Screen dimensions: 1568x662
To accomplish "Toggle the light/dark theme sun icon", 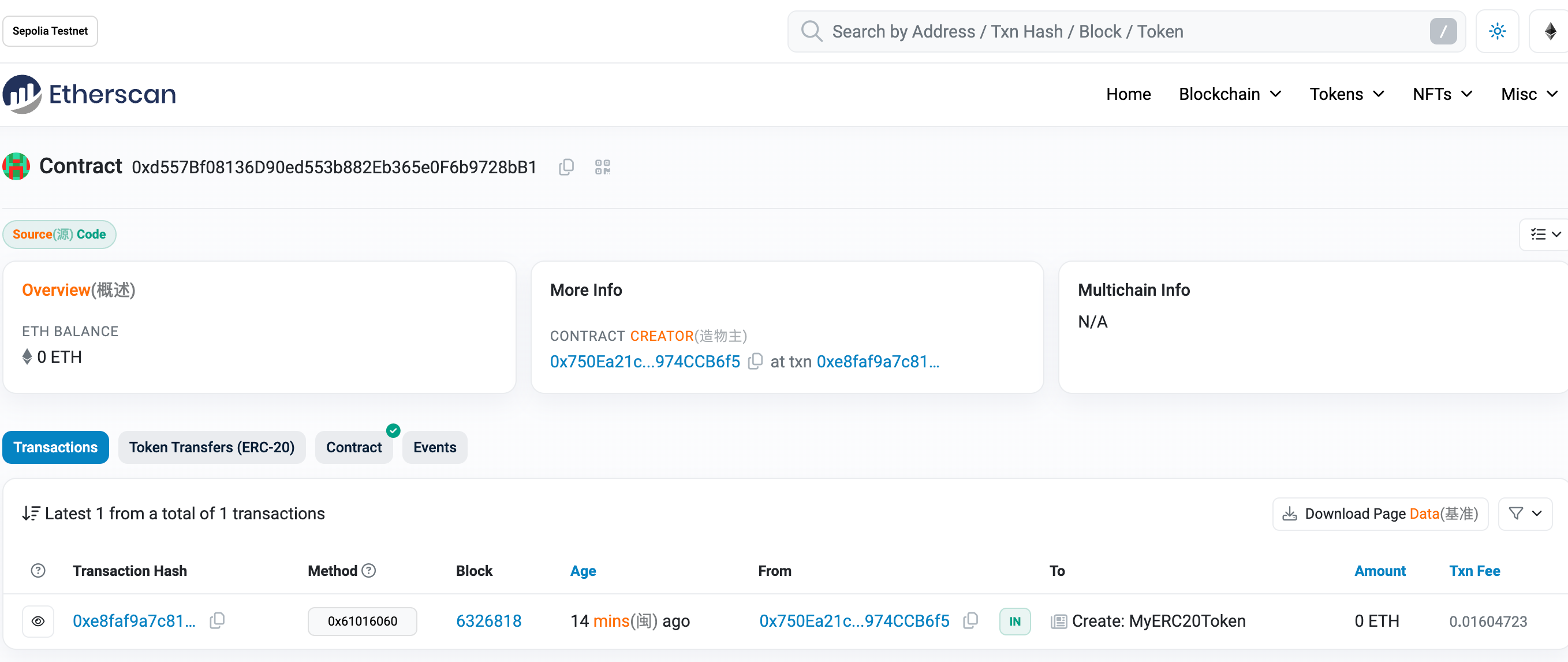I will pos(1497,31).
